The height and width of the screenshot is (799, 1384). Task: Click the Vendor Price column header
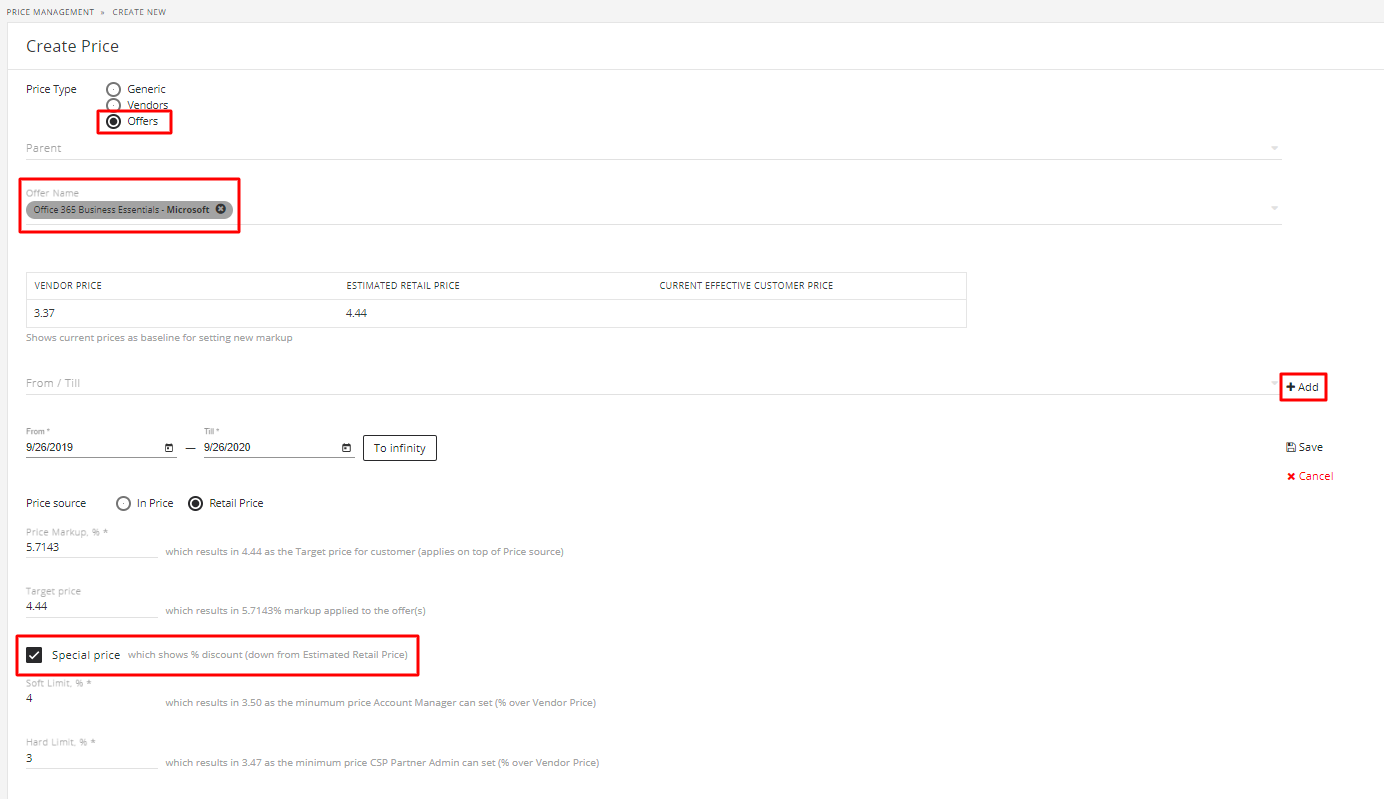click(x=68, y=286)
